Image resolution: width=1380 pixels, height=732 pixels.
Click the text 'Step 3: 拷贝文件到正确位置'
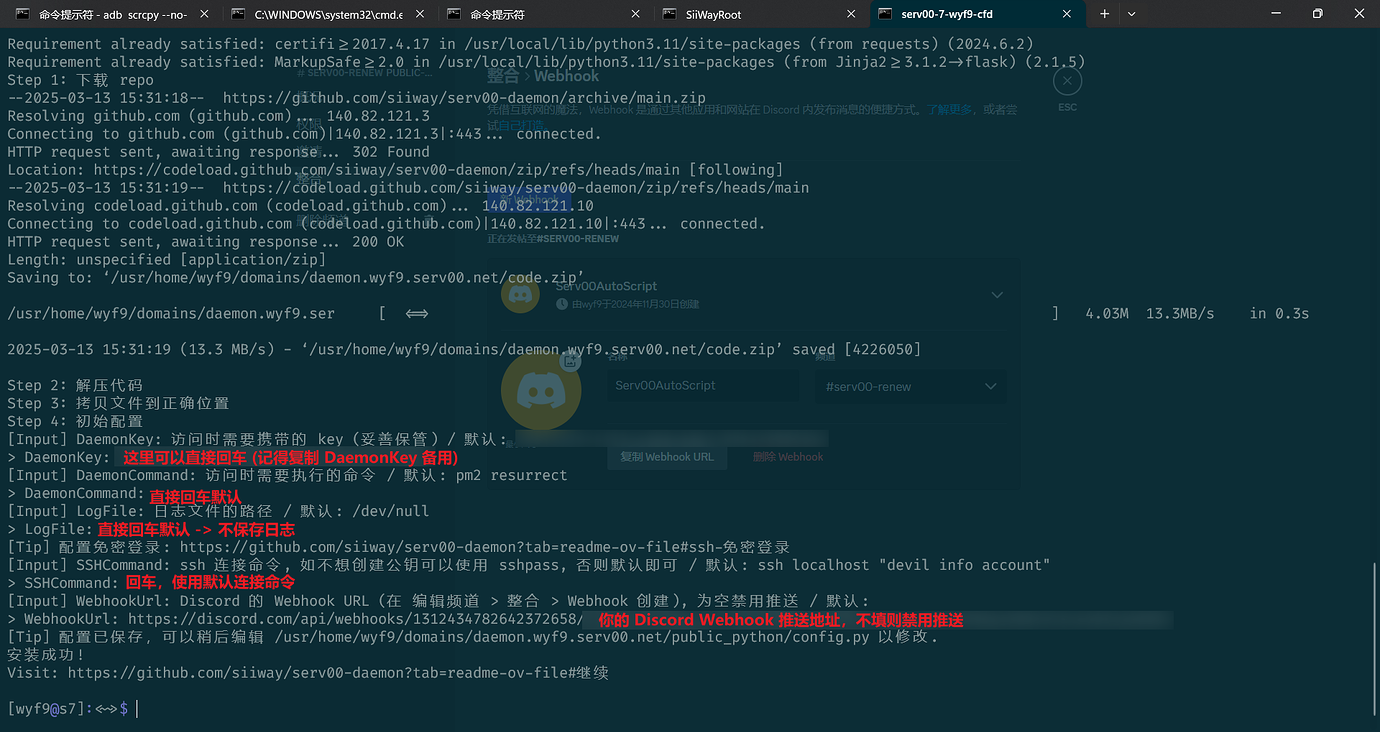click(x=118, y=403)
